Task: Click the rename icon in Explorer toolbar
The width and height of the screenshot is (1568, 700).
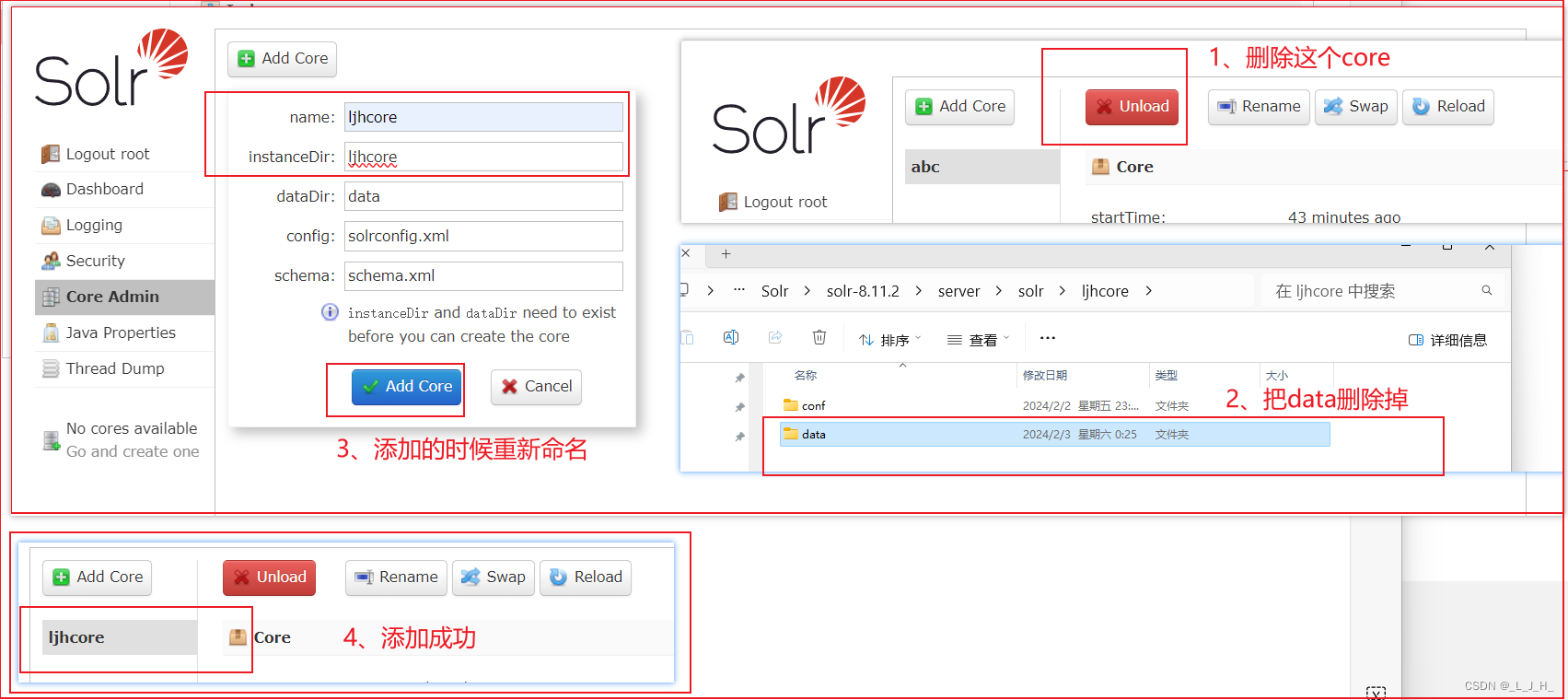Action: [x=731, y=338]
